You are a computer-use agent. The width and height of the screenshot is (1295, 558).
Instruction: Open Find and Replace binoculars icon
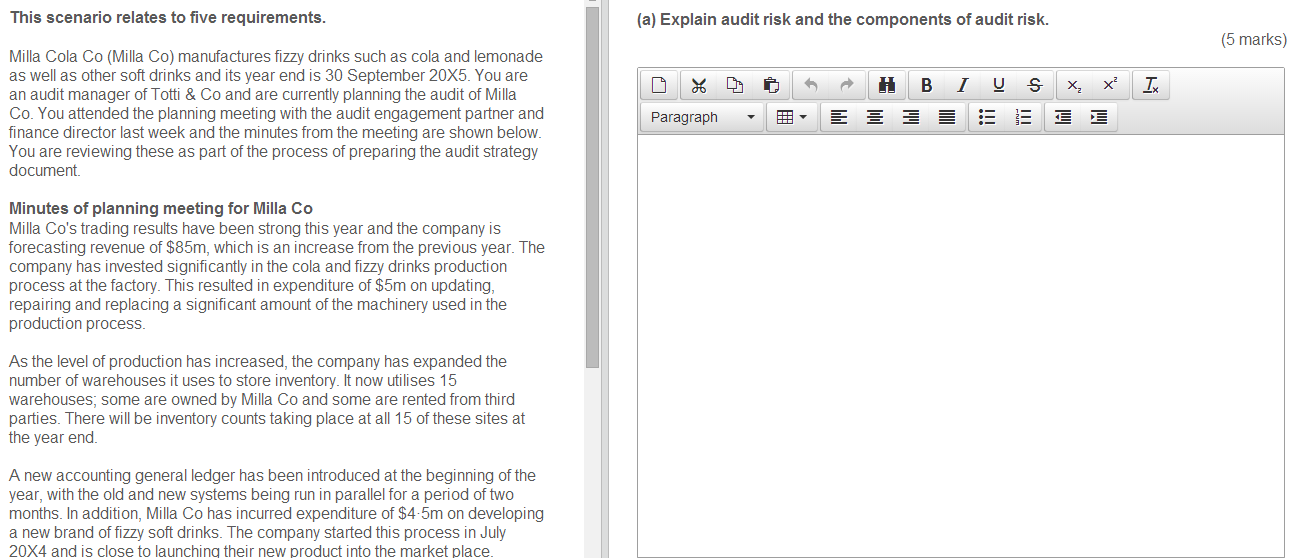pyautogui.click(x=887, y=86)
